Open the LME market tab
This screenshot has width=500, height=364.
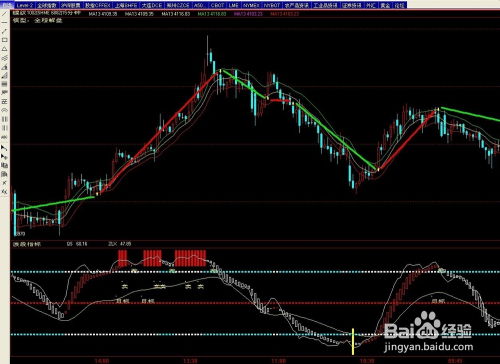pyautogui.click(x=234, y=5)
